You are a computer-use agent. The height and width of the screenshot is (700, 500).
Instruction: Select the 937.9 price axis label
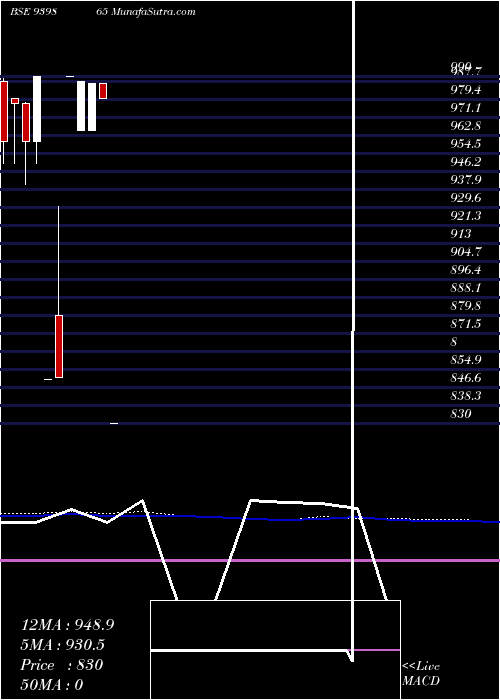click(466, 180)
